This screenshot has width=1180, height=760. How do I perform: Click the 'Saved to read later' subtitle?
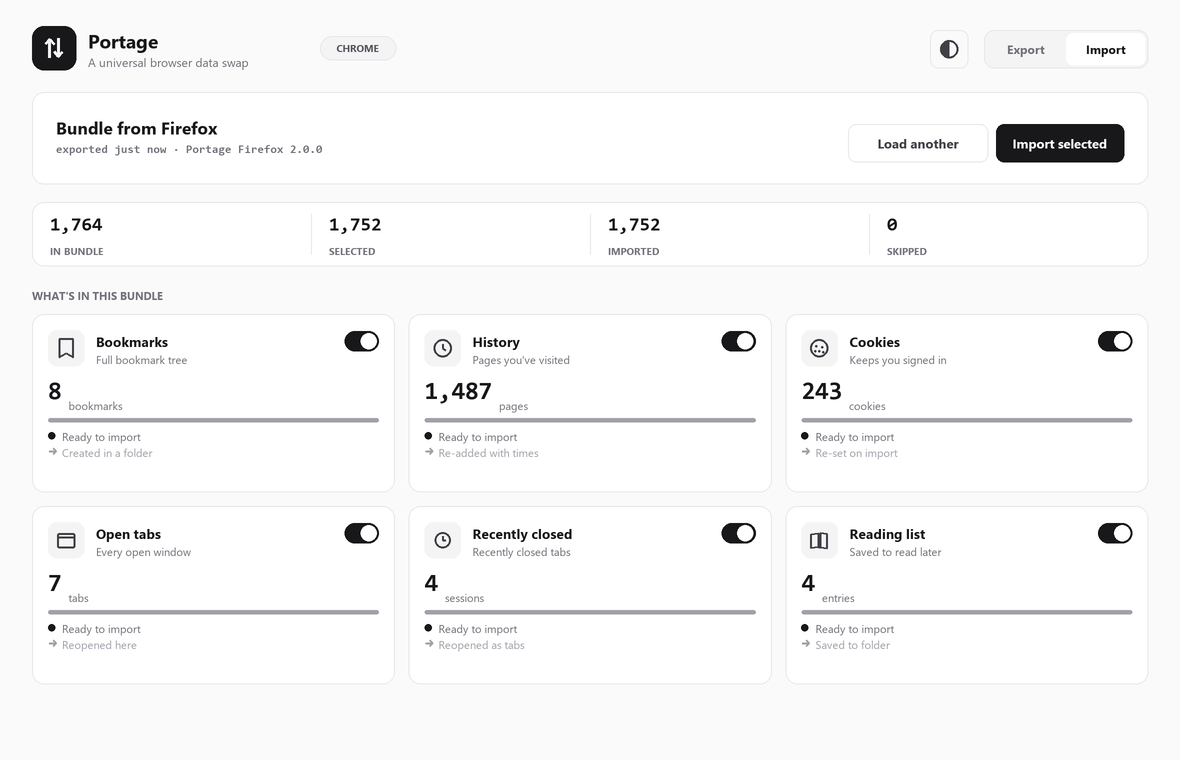point(896,552)
